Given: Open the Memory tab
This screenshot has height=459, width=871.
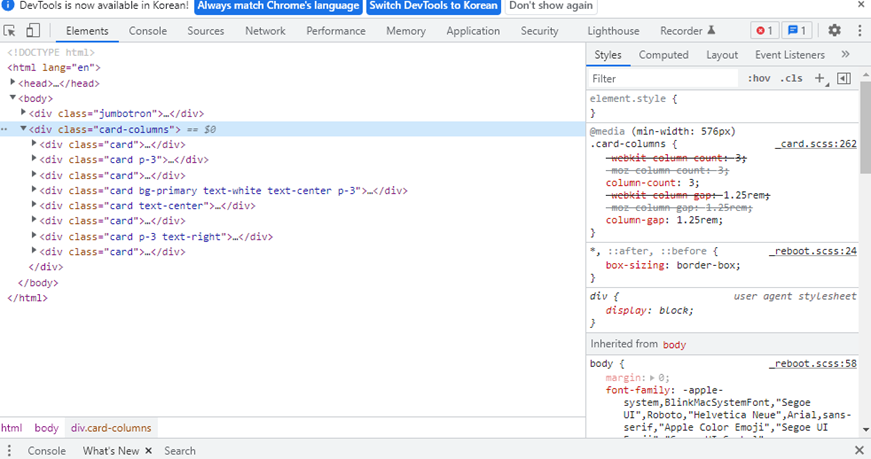Looking at the screenshot, I should tap(406, 31).
